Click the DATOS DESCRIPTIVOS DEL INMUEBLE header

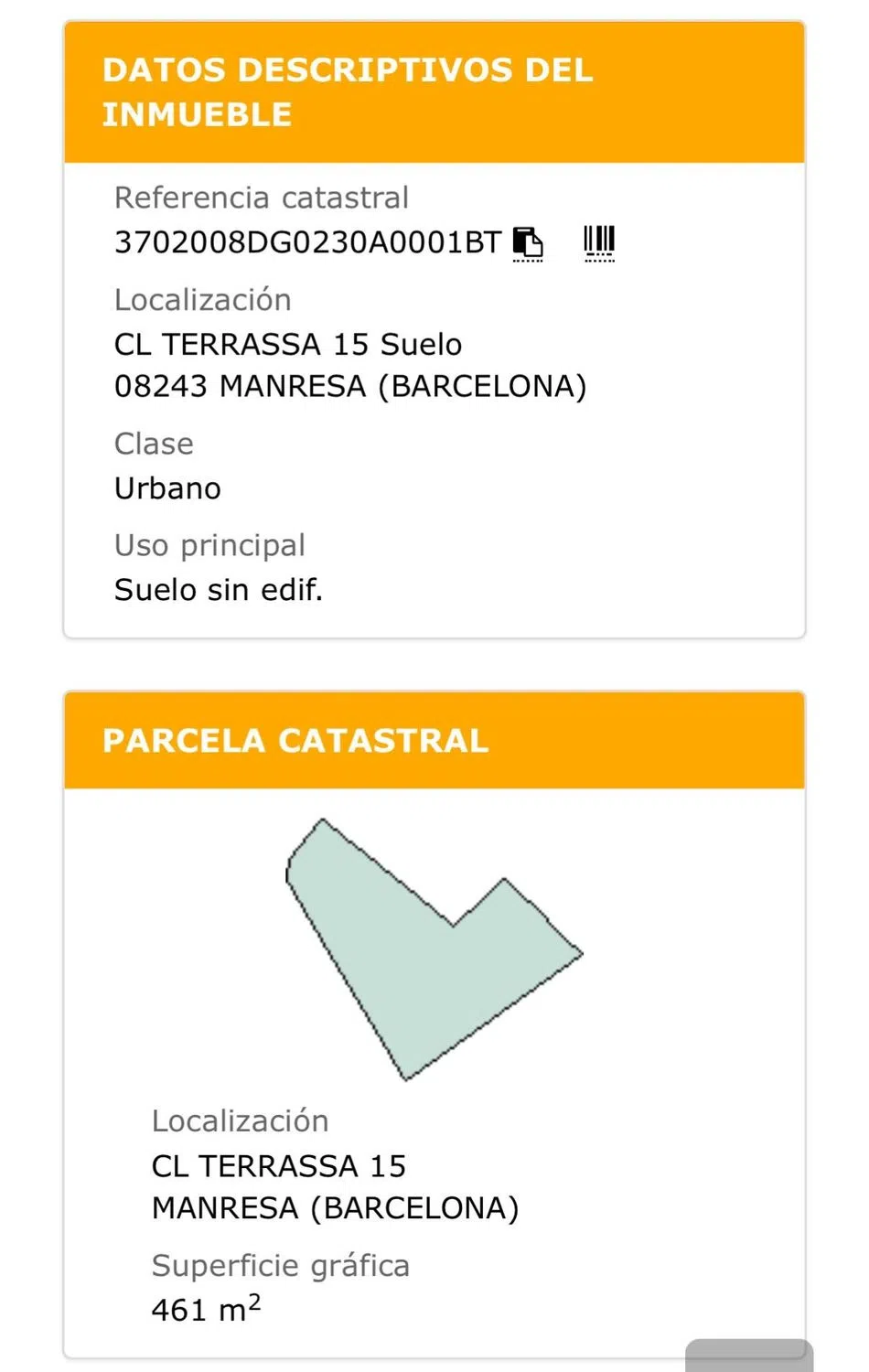tap(348, 92)
